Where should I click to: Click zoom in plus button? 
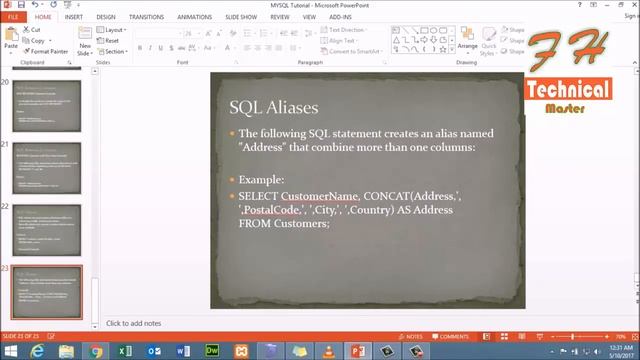[607, 337]
